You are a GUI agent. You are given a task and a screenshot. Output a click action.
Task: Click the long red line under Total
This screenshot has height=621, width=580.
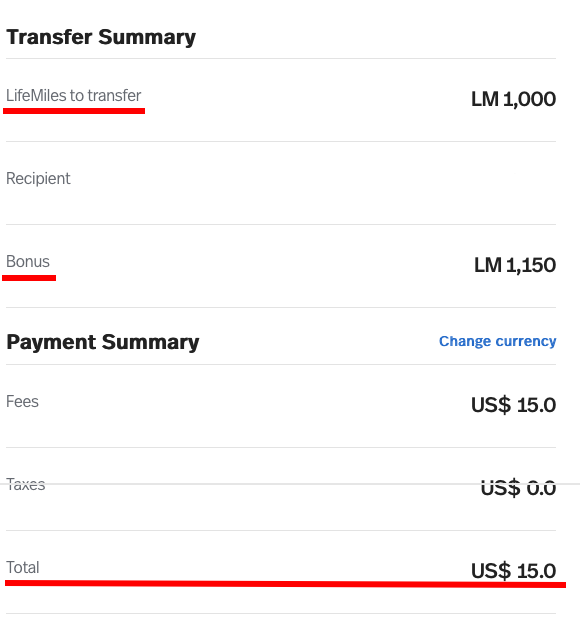coord(285,584)
